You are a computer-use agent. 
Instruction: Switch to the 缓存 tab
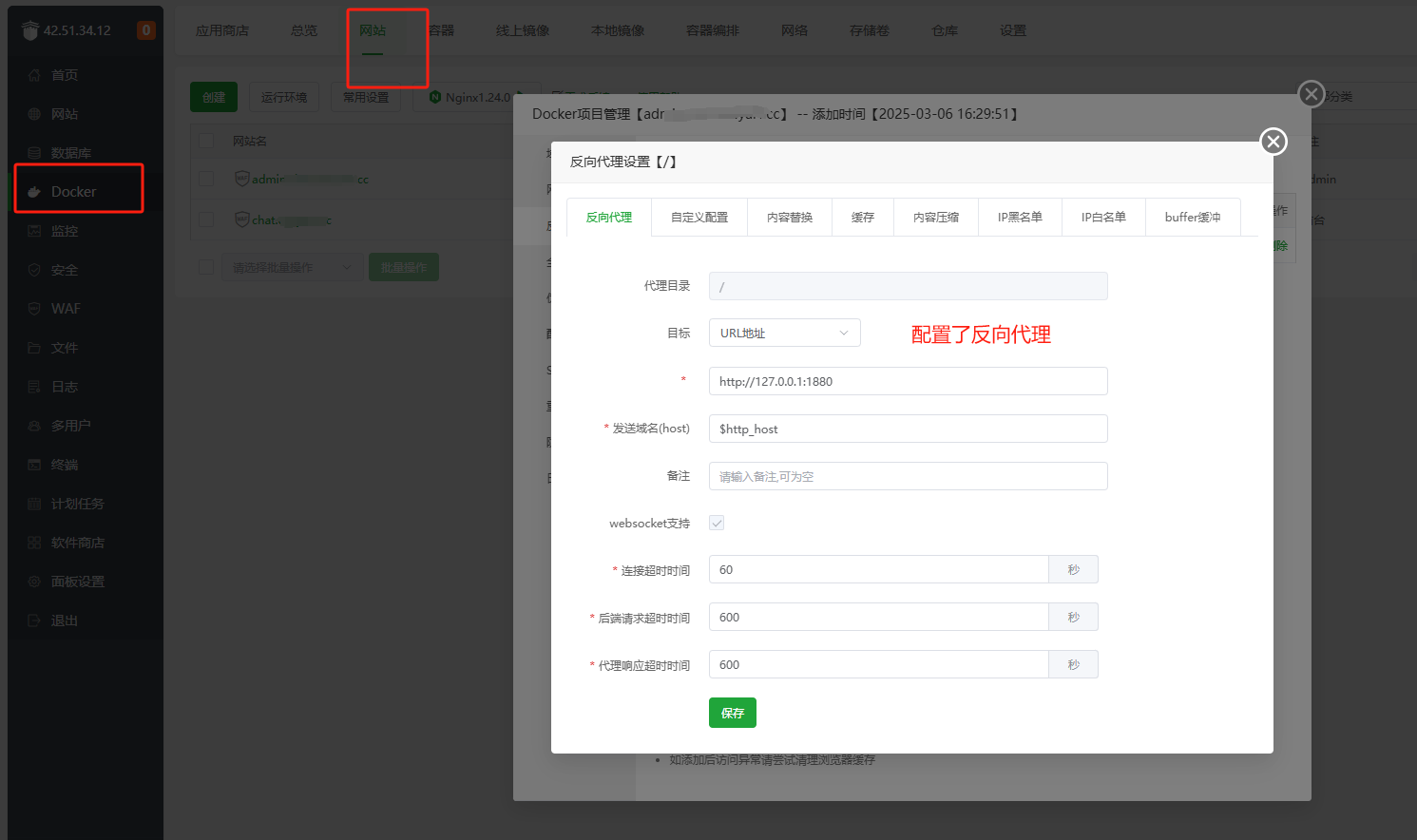[x=863, y=218]
